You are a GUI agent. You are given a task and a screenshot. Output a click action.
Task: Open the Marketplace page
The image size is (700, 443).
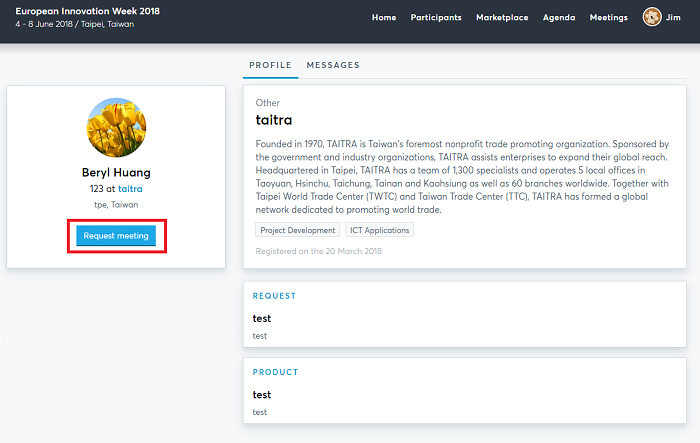(x=502, y=17)
